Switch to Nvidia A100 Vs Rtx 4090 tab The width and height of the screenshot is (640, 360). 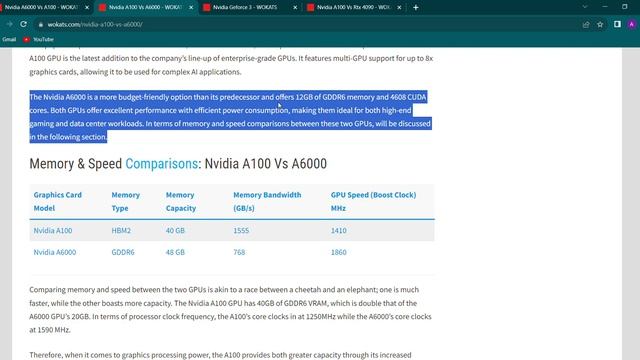click(x=353, y=7)
